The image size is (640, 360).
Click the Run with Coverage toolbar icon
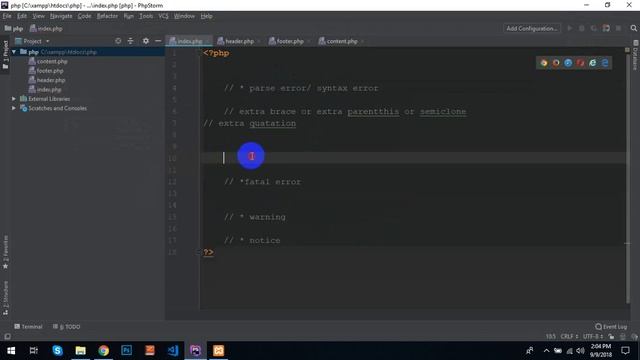(594, 28)
